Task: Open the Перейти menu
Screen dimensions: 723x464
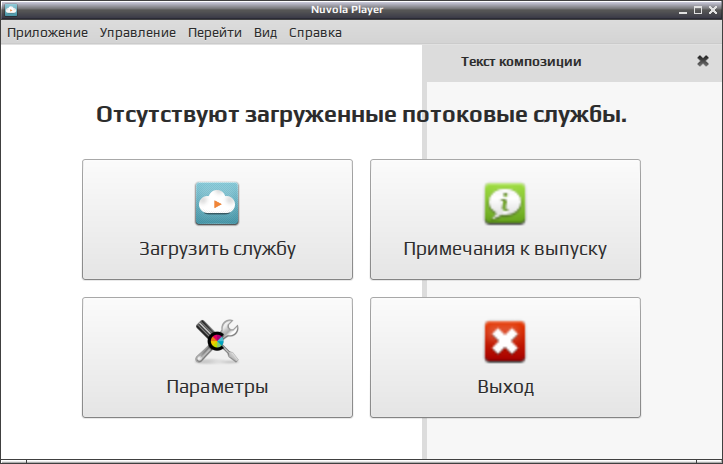Action: tap(215, 33)
